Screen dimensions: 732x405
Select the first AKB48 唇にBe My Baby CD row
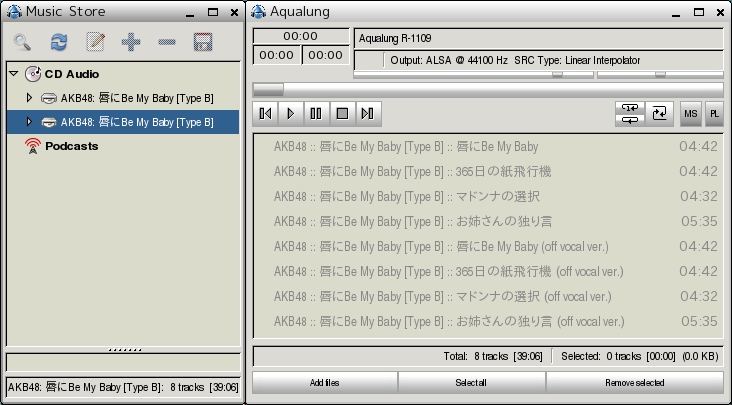click(123, 98)
